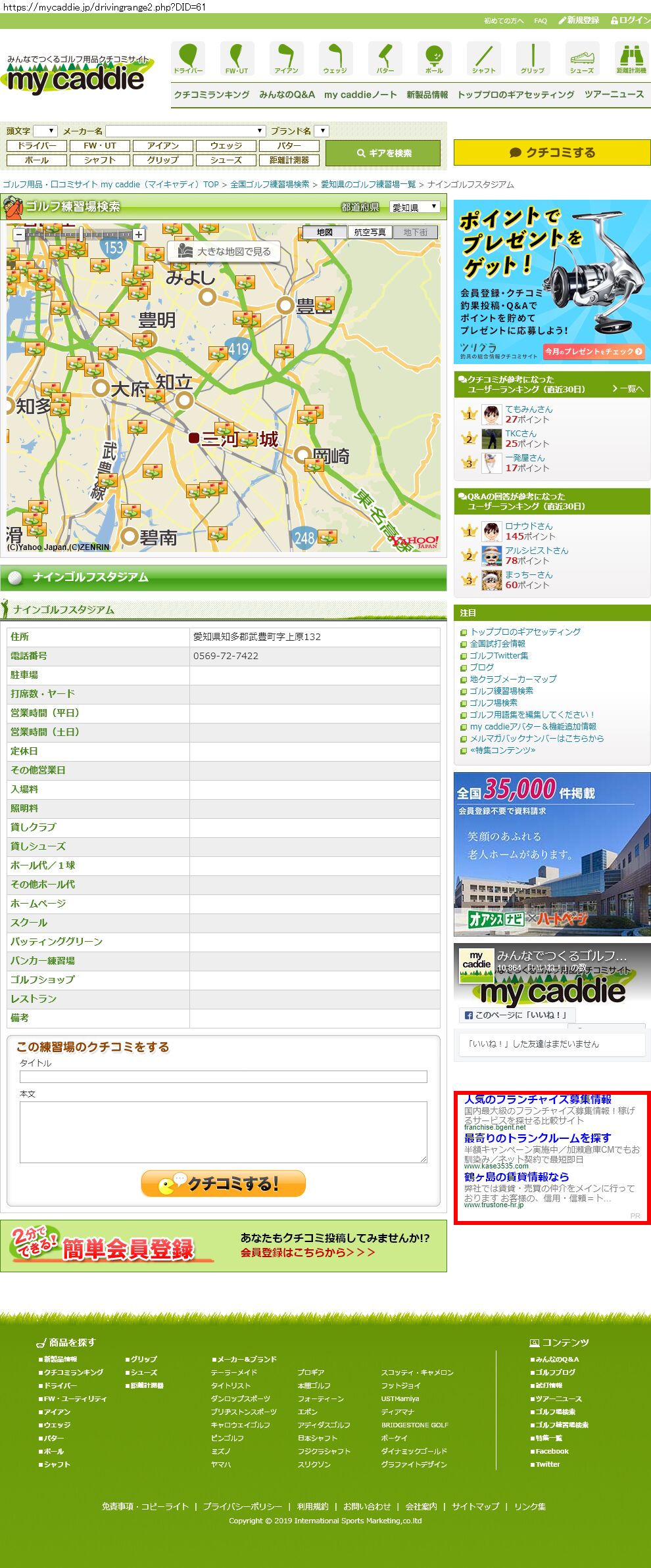Open FAQ link in top bar
The image size is (651, 1568).
tap(541, 21)
